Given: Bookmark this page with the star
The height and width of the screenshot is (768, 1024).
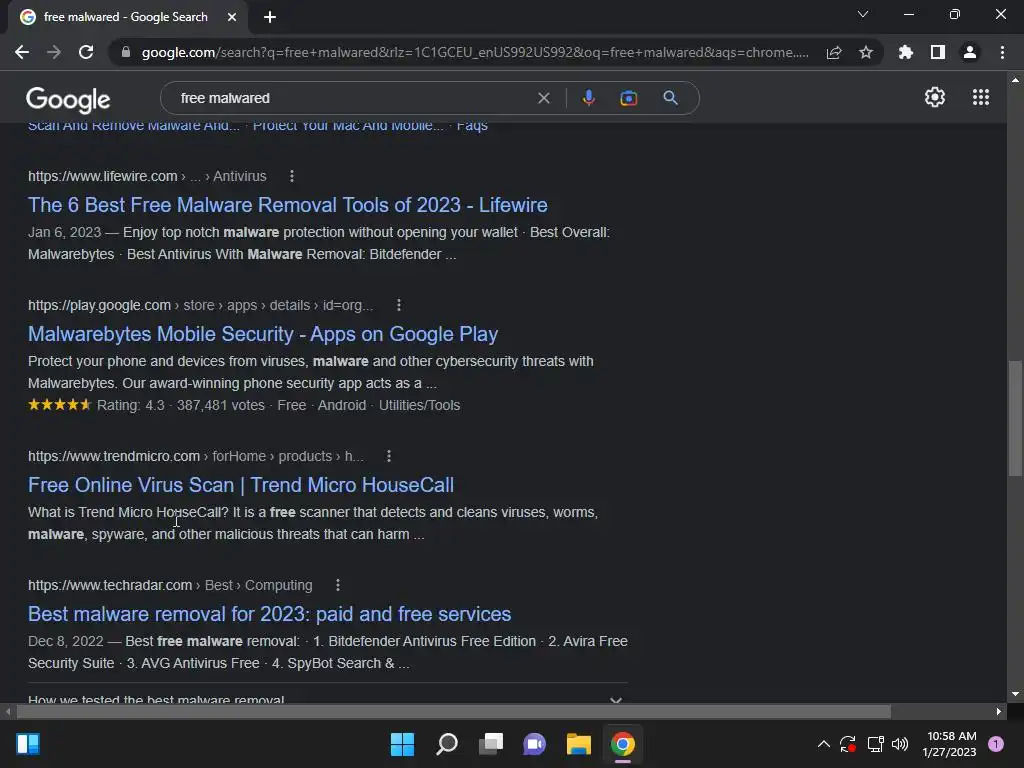Looking at the screenshot, I should click(866, 52).
